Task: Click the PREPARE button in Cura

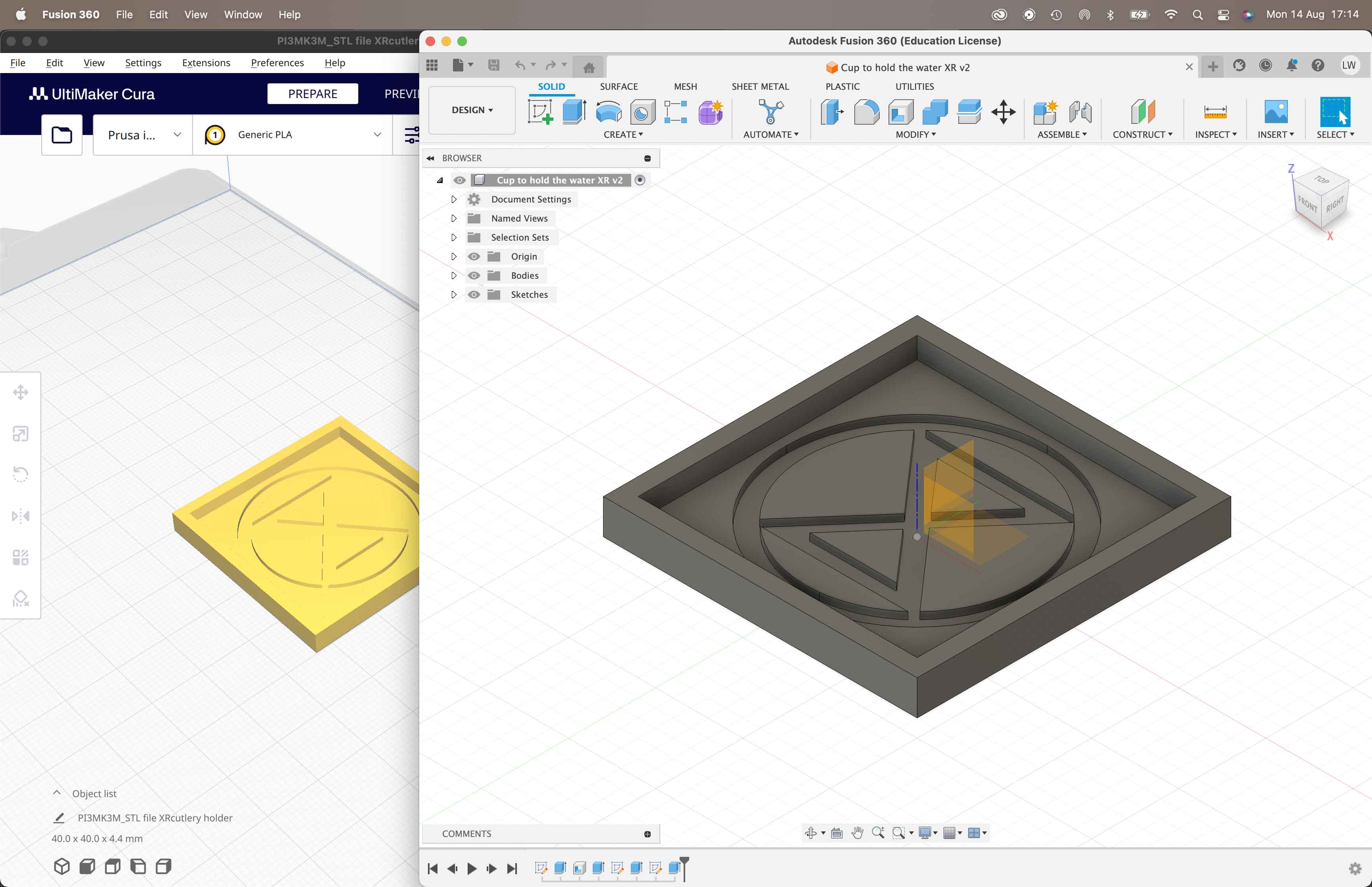Action: 312,94
